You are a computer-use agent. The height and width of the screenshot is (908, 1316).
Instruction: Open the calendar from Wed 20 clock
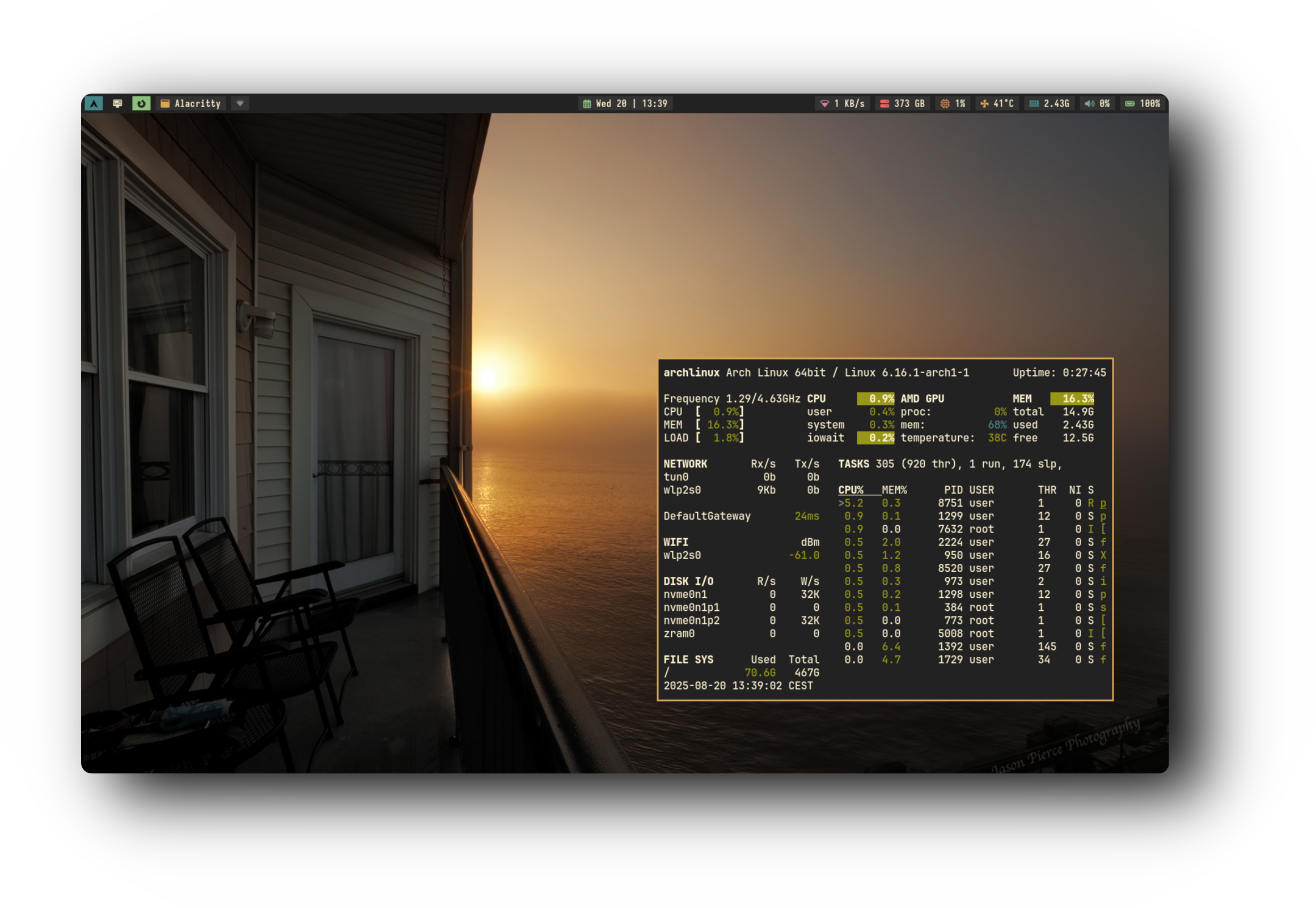point(625,104)
